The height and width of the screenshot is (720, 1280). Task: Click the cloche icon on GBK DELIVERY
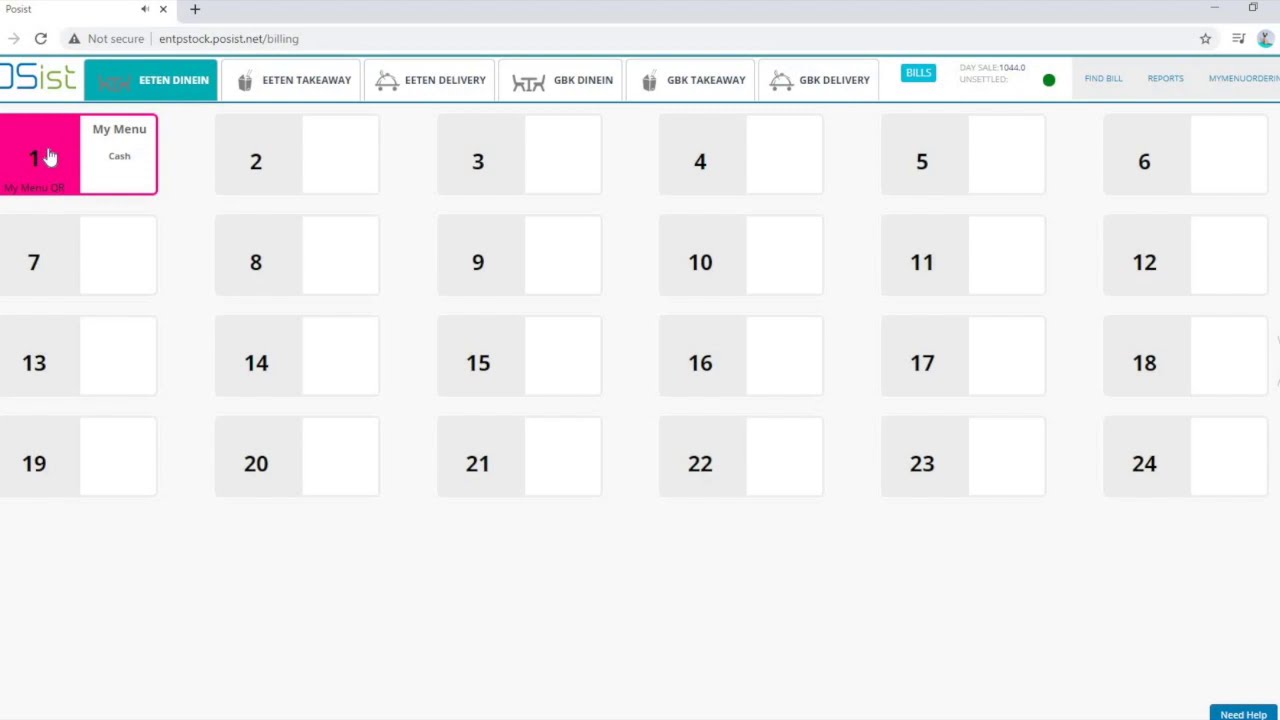781,82
